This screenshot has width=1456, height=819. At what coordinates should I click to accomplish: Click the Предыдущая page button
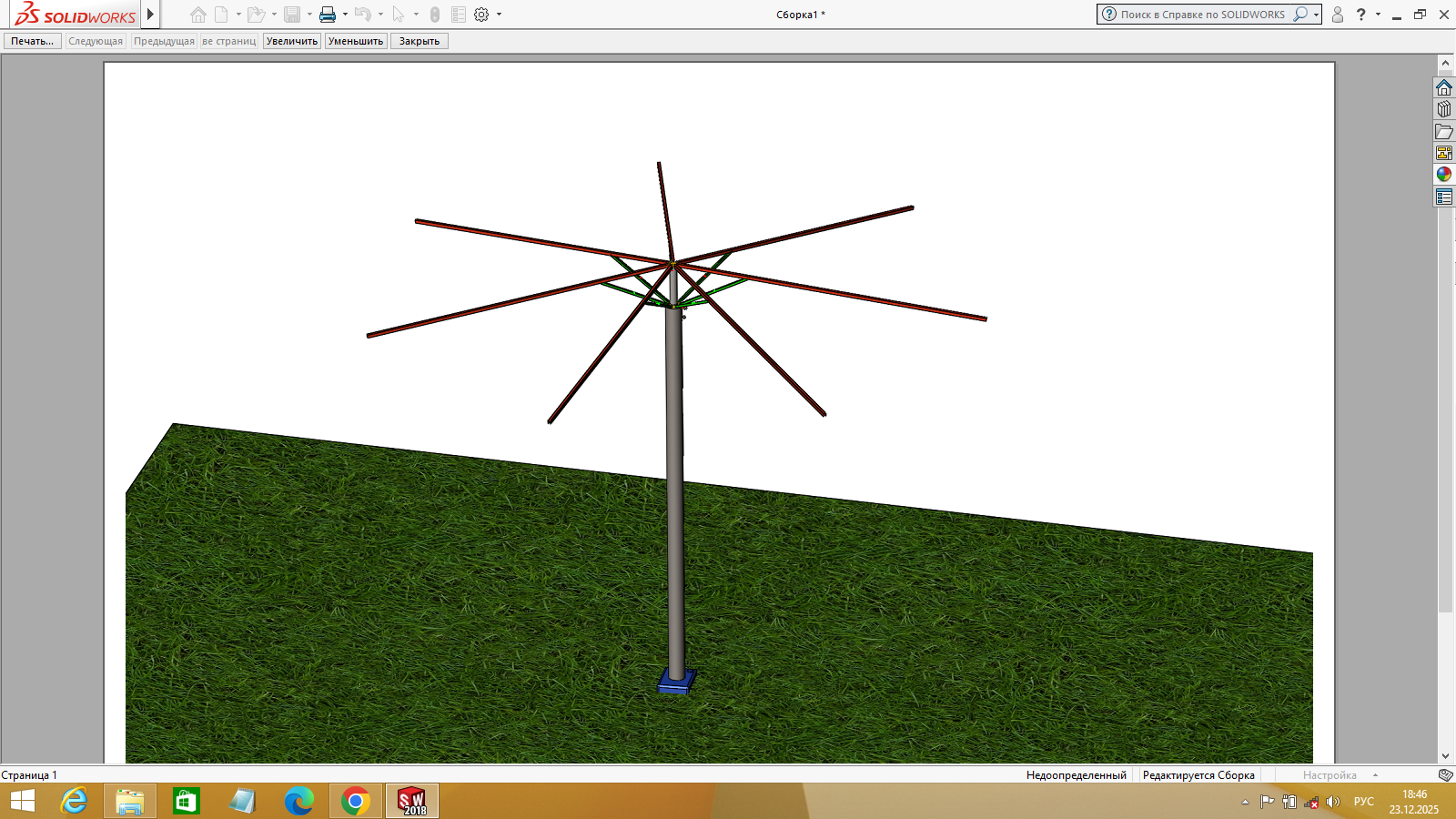pos(164,41)
